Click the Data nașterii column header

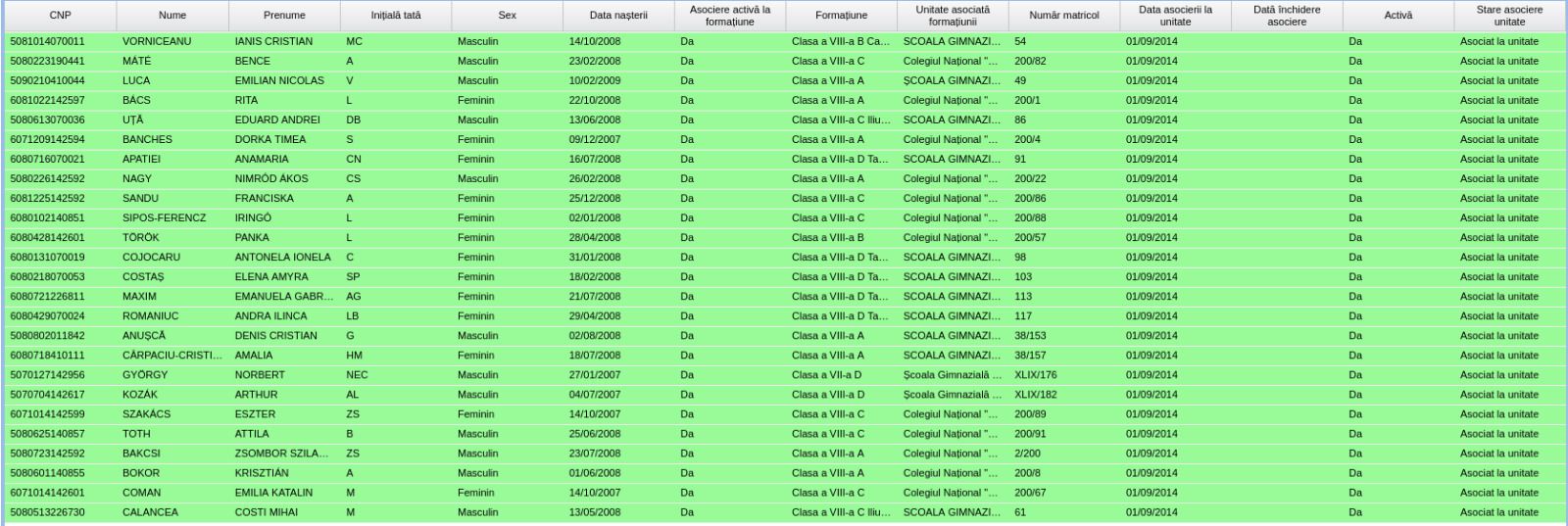[618, 16]
